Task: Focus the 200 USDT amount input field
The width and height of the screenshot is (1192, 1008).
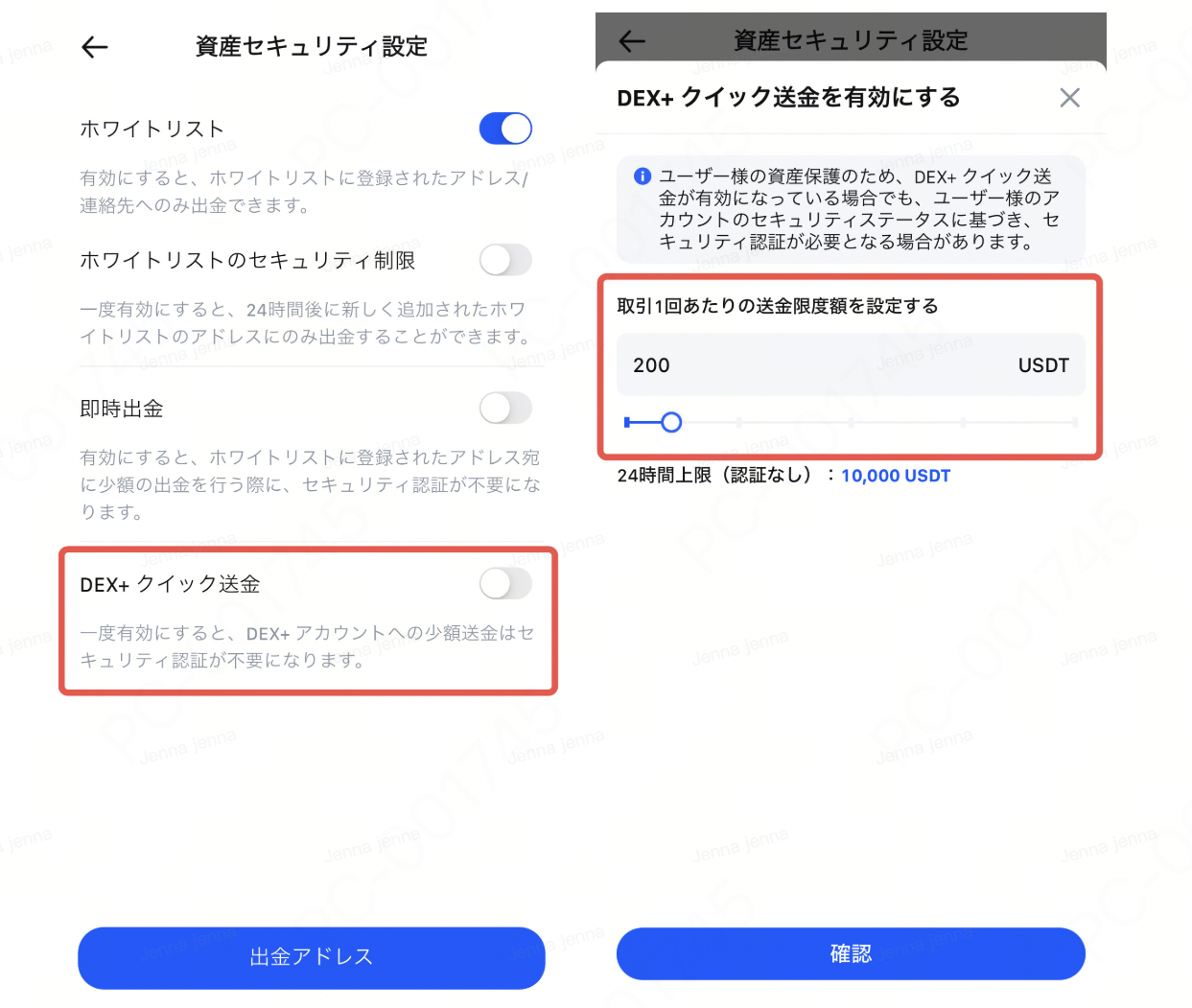Action: point(851,364)
